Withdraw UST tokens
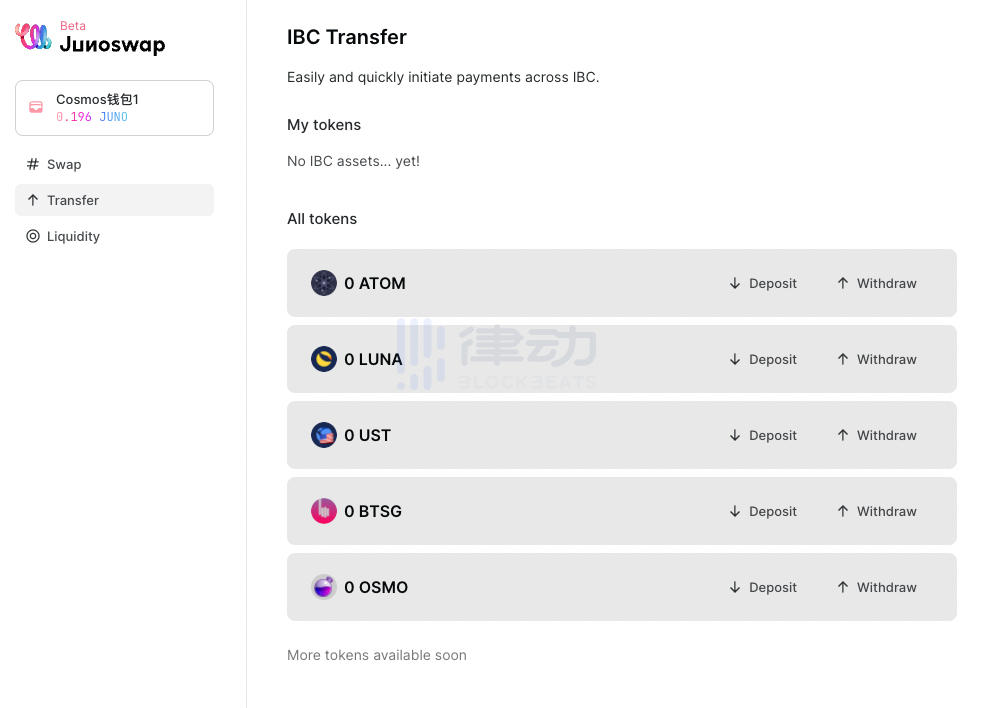The height and width of the screenshot is (708, 994). [x=877, y=435]
